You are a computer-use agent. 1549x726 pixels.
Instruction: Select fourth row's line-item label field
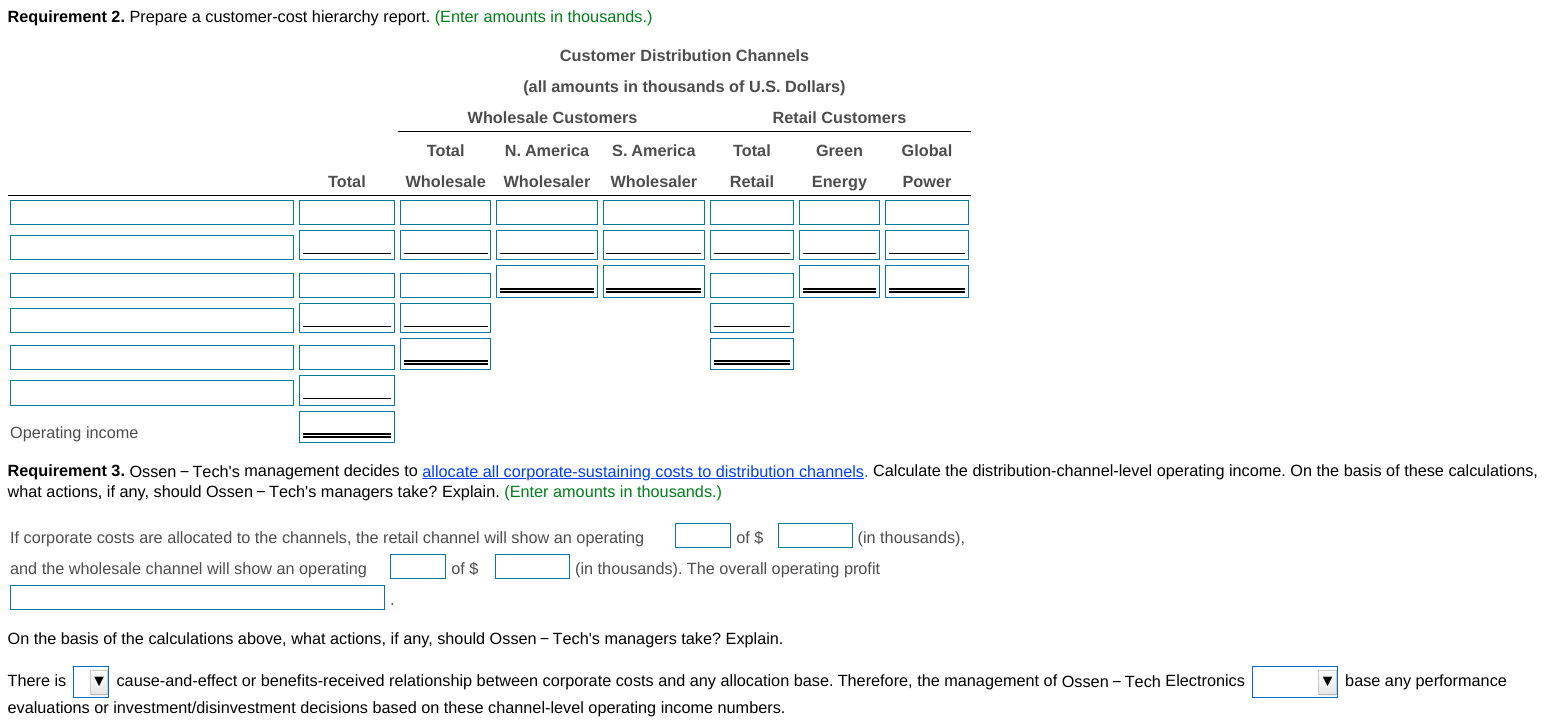click(x=152, y=320)
